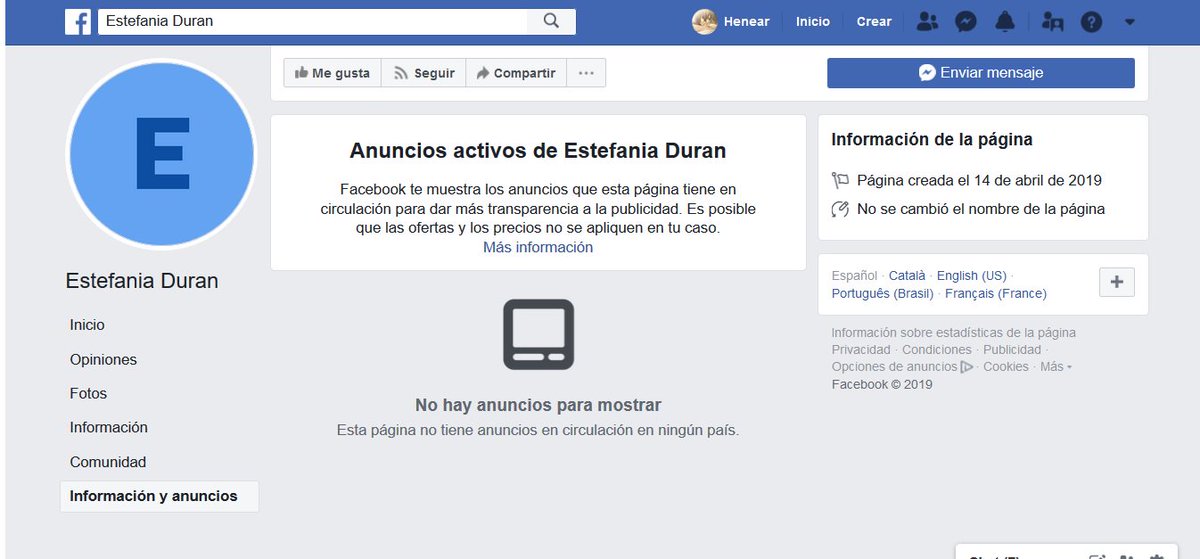Click the no-ads placeholder tablet icon
This screenshot has height=559, width=1200.
click(x=538, y=334)
